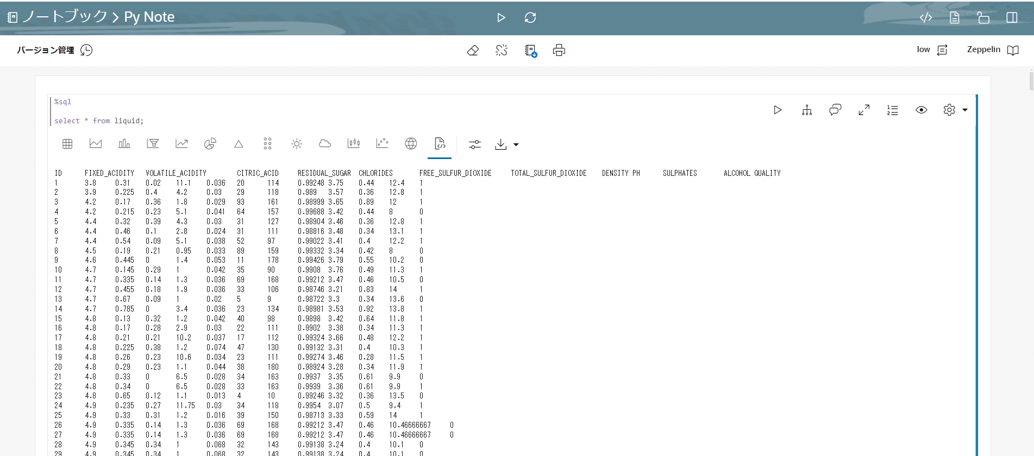Open バージョン管理 version history
This screenshot has height=456, width=1034.
coord(55,50)
